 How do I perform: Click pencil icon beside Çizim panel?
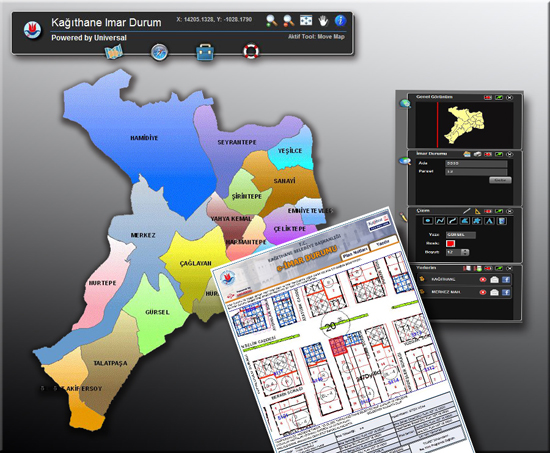tap(403, 217)
